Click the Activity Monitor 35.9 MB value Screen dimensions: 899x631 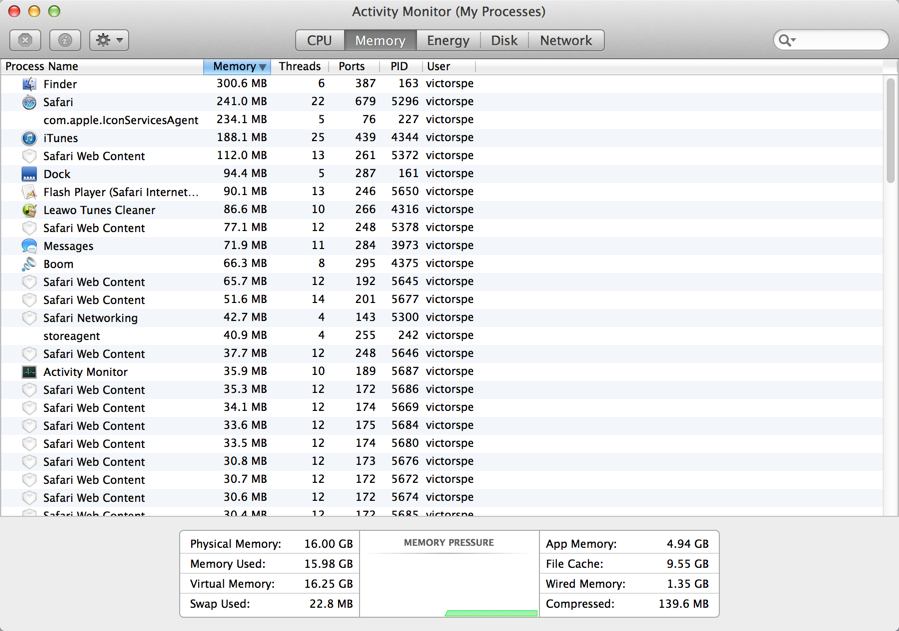[245, 371]
